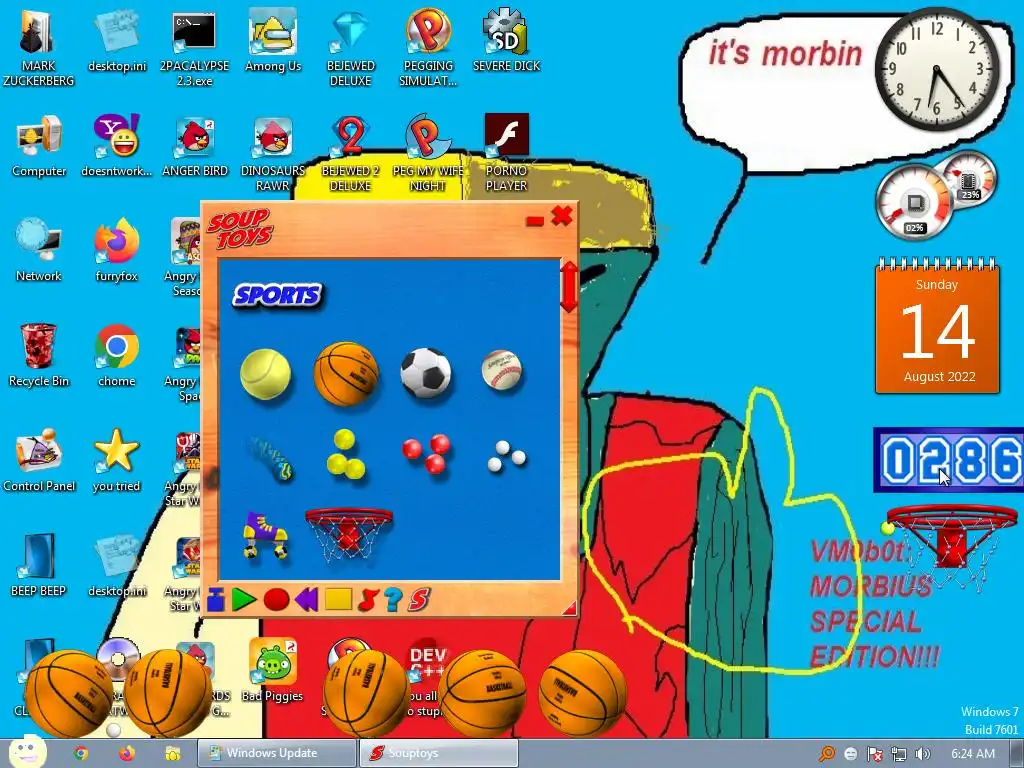The height and width of the screenshot is (768, 1024).
Task: Click the red record circle button
Action: coord(276,600)
